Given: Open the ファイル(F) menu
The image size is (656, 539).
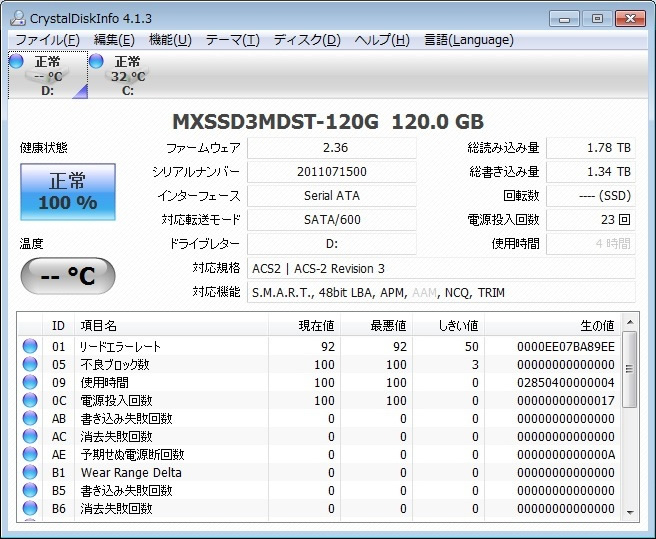Looking at the screenshot, I should tap(47, 40).
